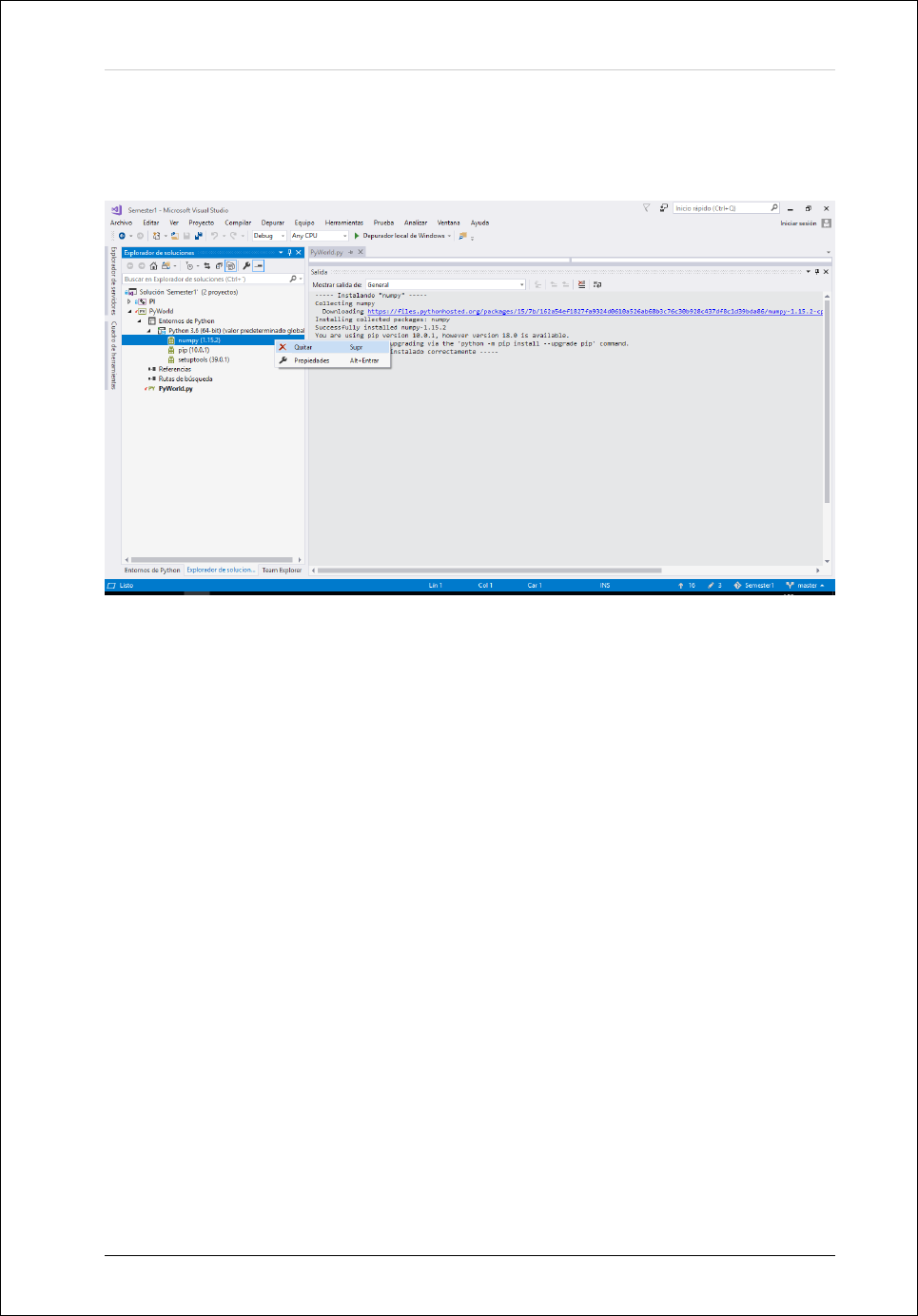Image resolution: width=918 pixels, height=1316 pixels.
Task: Open Cuadro de herramientas side tab
Action: pos(112,356)
